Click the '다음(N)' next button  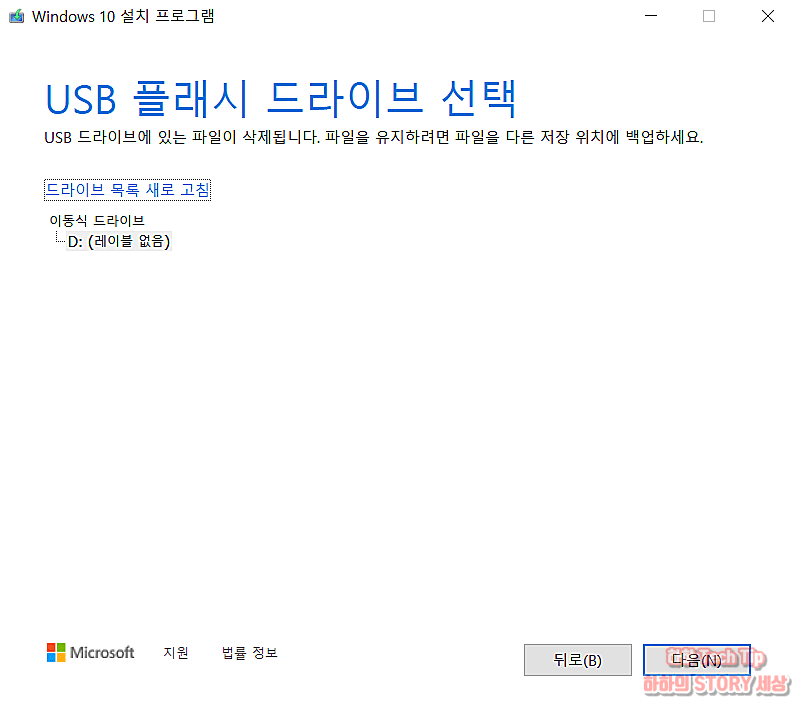pyautogui.click(x=697, y=660)
